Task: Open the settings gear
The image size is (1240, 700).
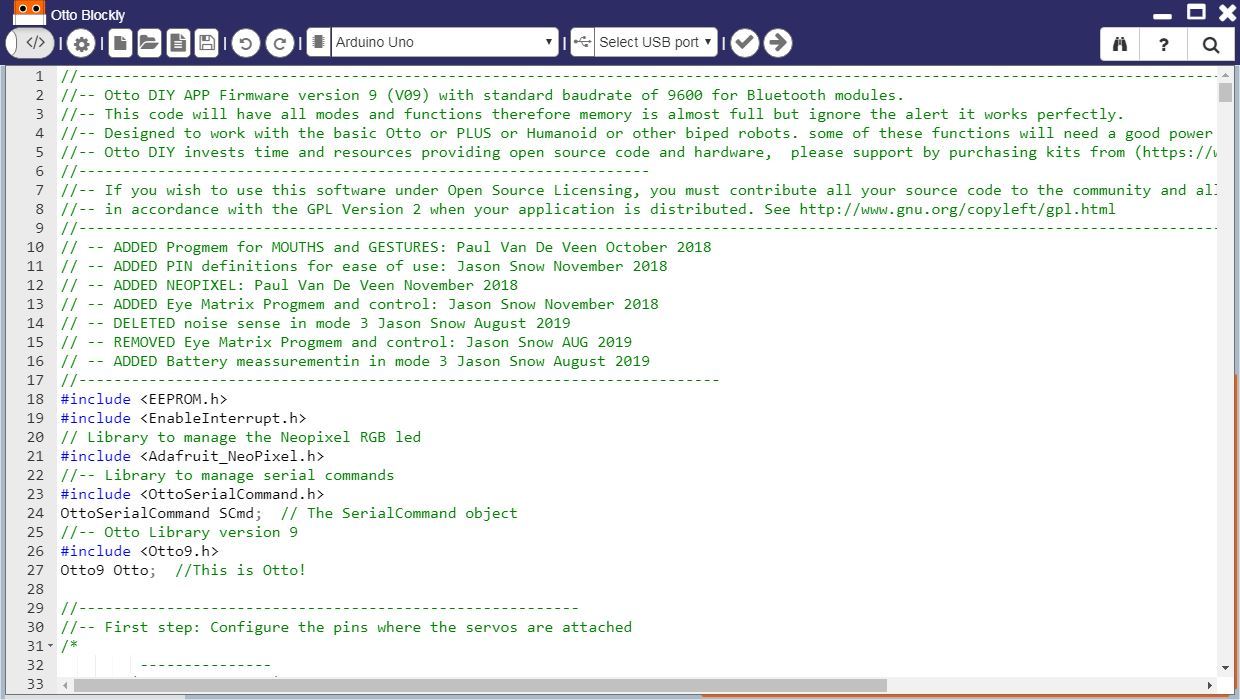Action: point(81,43)
